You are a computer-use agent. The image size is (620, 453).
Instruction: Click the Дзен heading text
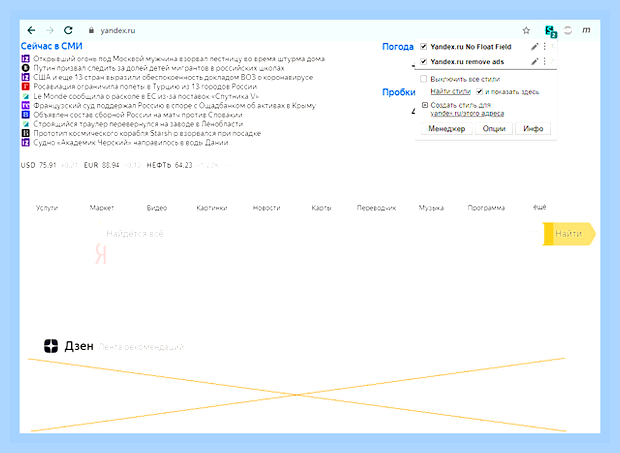tap(79, 346)
